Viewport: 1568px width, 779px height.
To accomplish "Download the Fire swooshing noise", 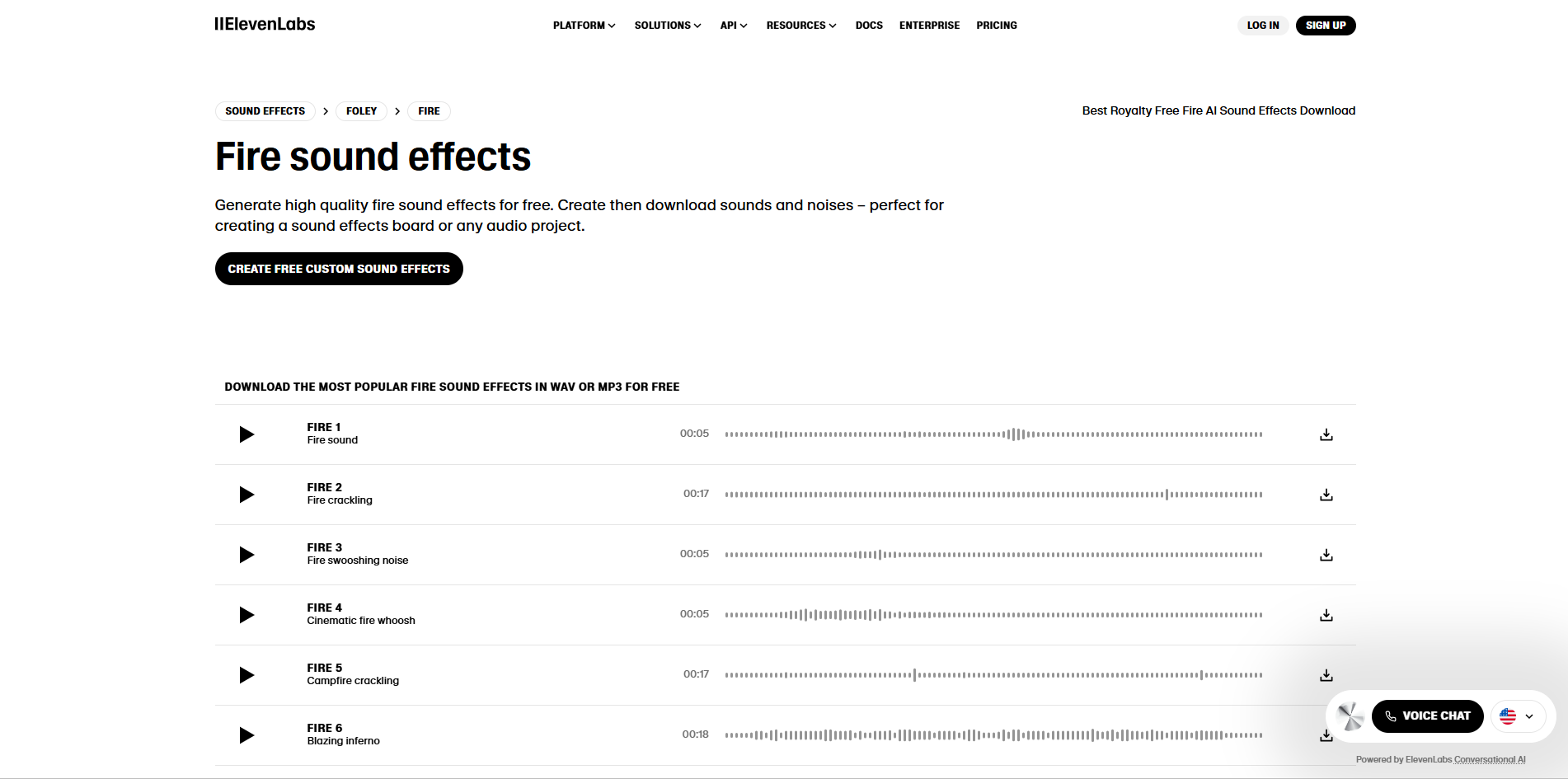I will tap(1326, 555).
